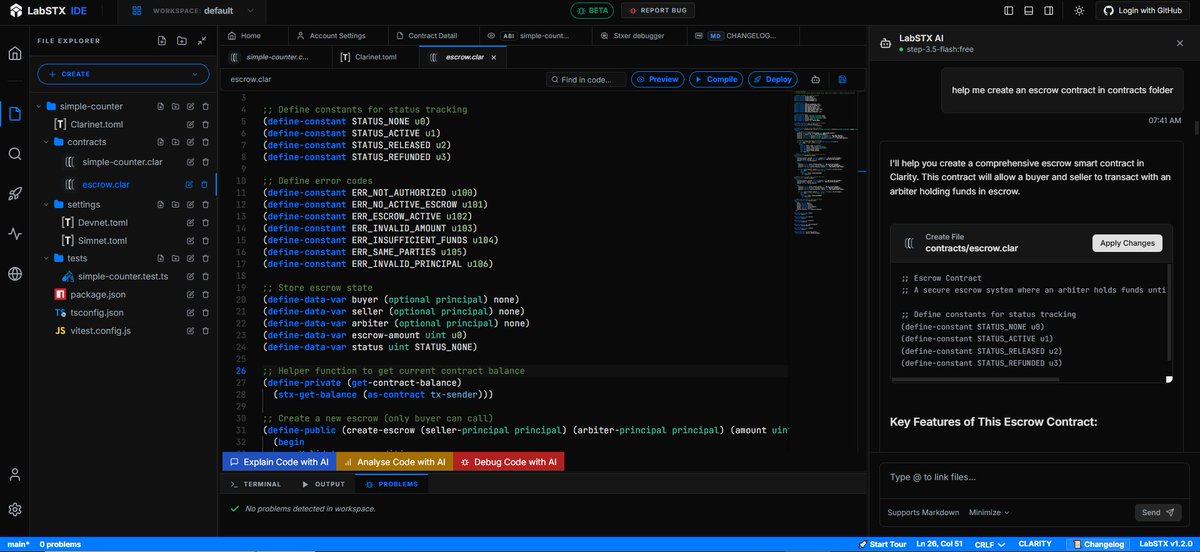Open the Minimize dropdown in chat
This screenshot has height=552, width=1200.
989,512
